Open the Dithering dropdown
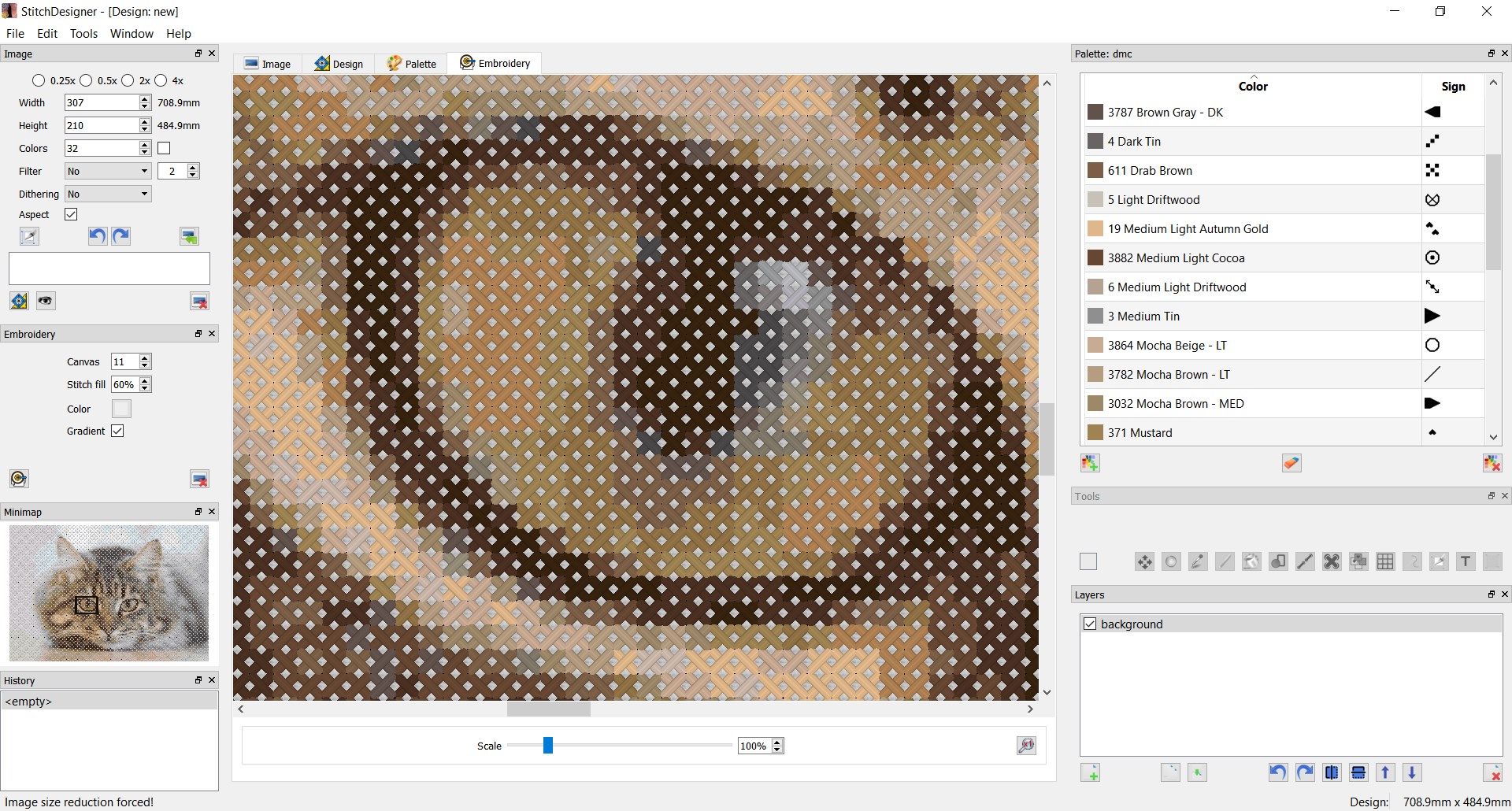Viewport: 1512px width, 811px height. [108, 194]
